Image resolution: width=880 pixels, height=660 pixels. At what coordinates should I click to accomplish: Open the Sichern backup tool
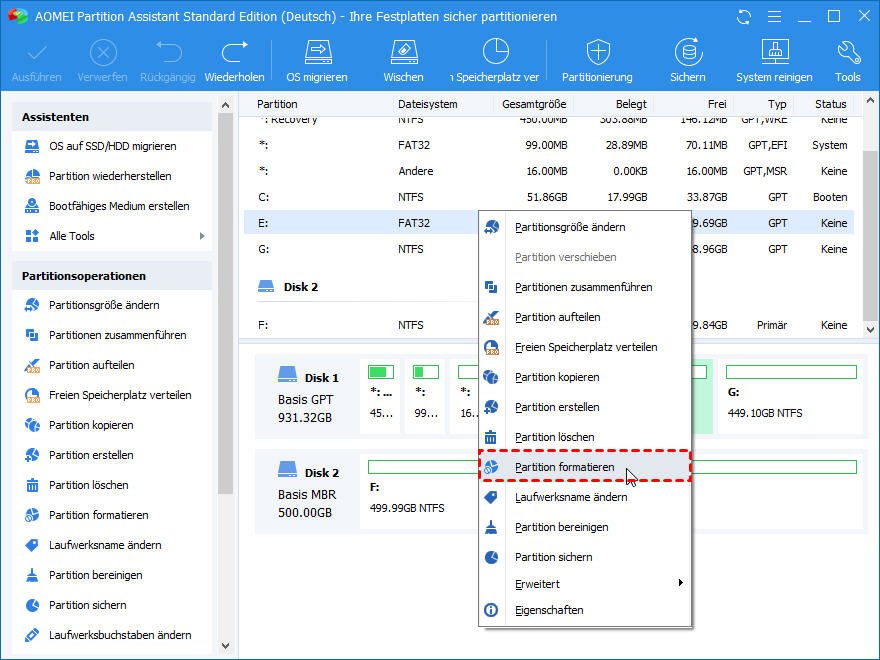[x=687, y=53]
